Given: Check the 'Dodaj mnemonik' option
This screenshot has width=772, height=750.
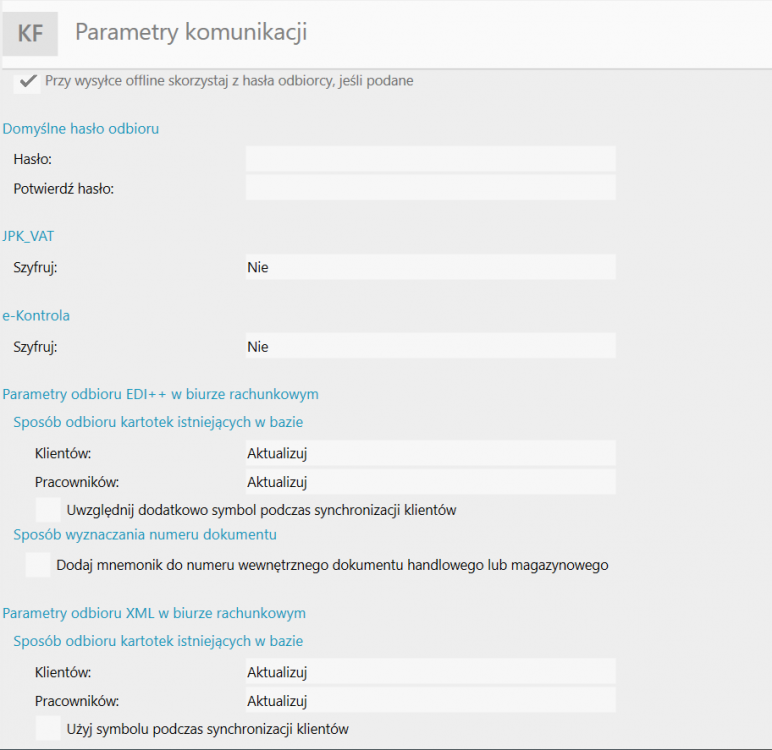Looking at the screenshot, I should (x=38, y=565).
